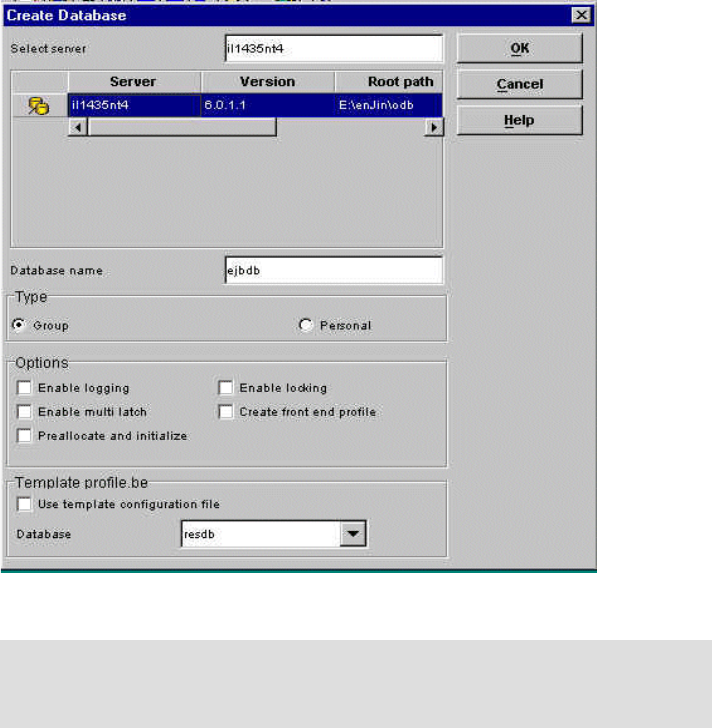Open the Database dropdown arrow showing resdb

353,534
